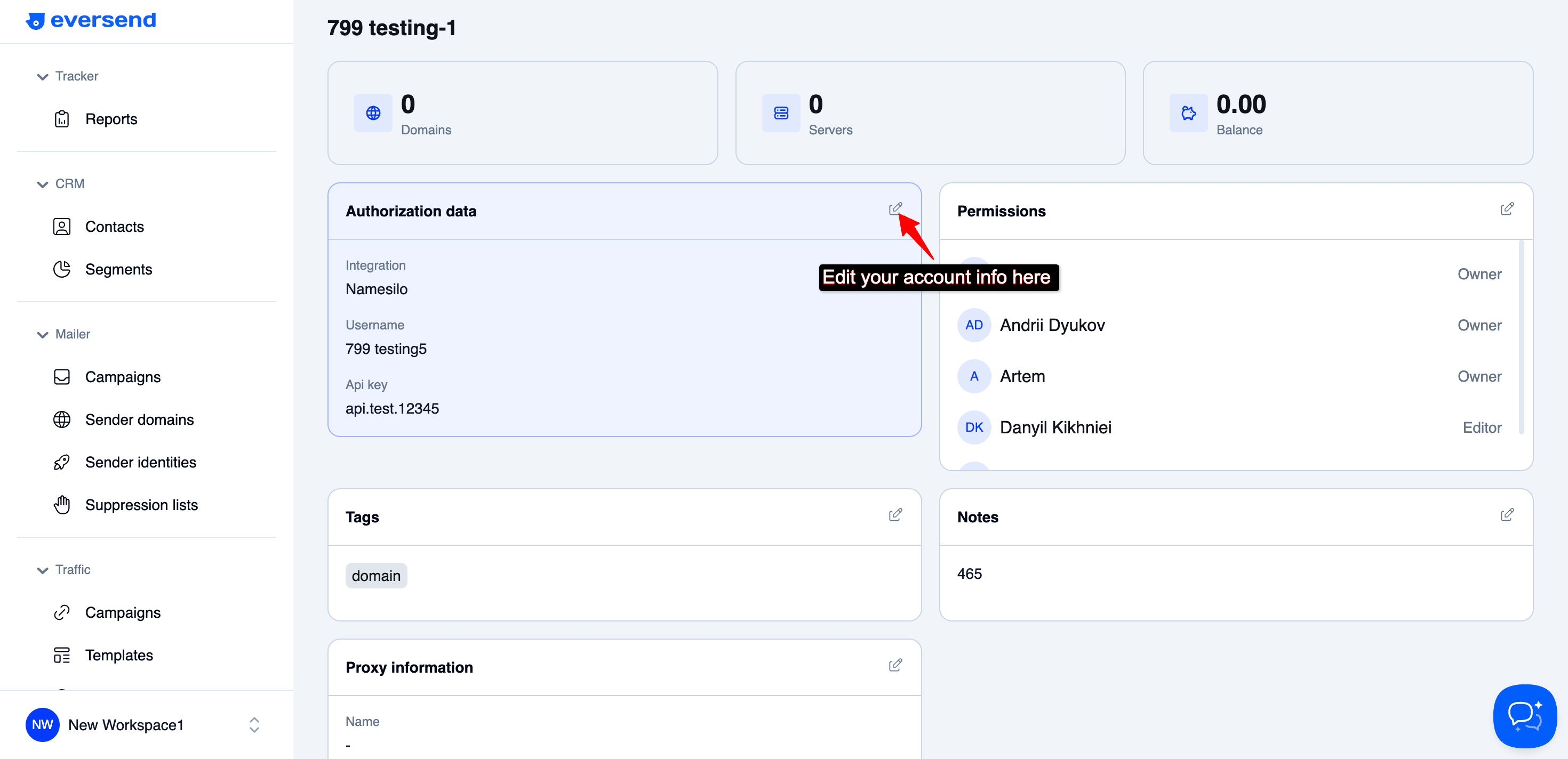Select Artem in Permissions
1568x759 pixels.
point(1022,376)
